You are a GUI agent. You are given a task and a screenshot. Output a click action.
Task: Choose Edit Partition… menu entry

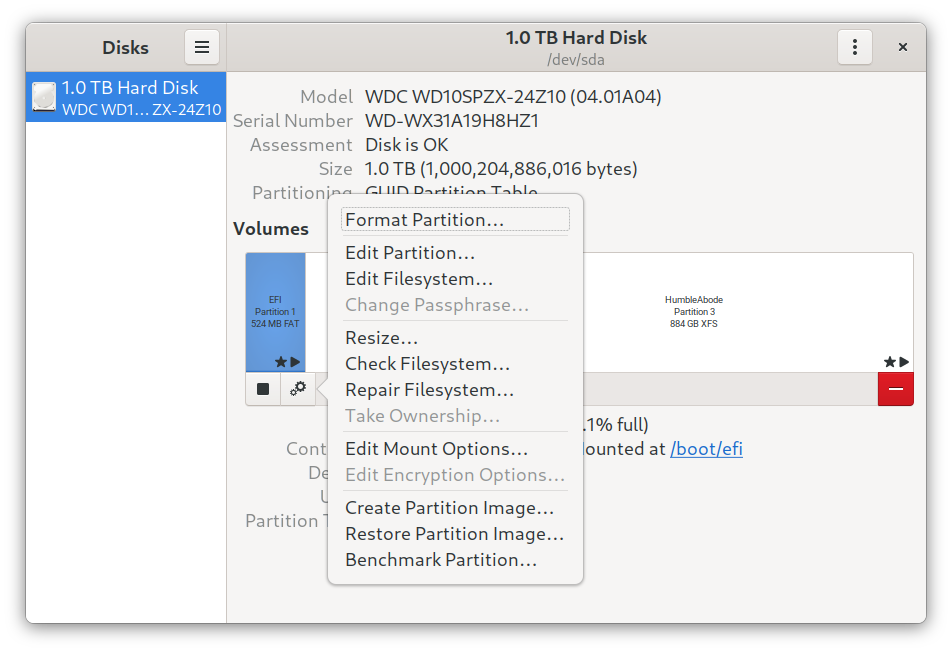(410, 253)
